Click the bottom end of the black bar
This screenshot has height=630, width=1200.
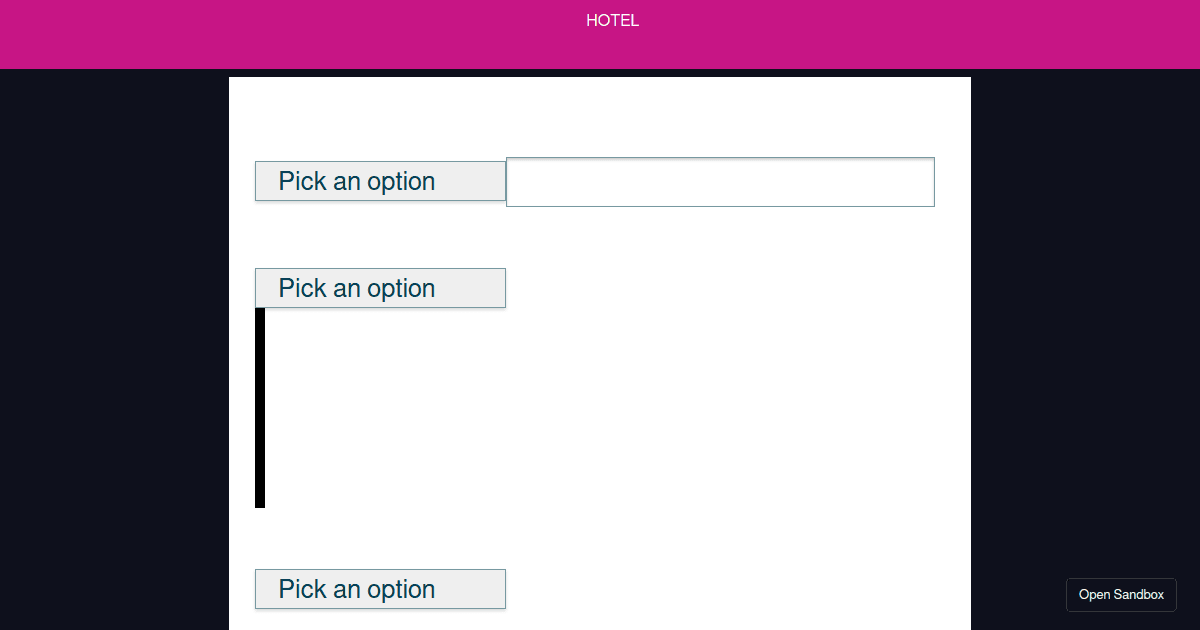coord(260,503)
